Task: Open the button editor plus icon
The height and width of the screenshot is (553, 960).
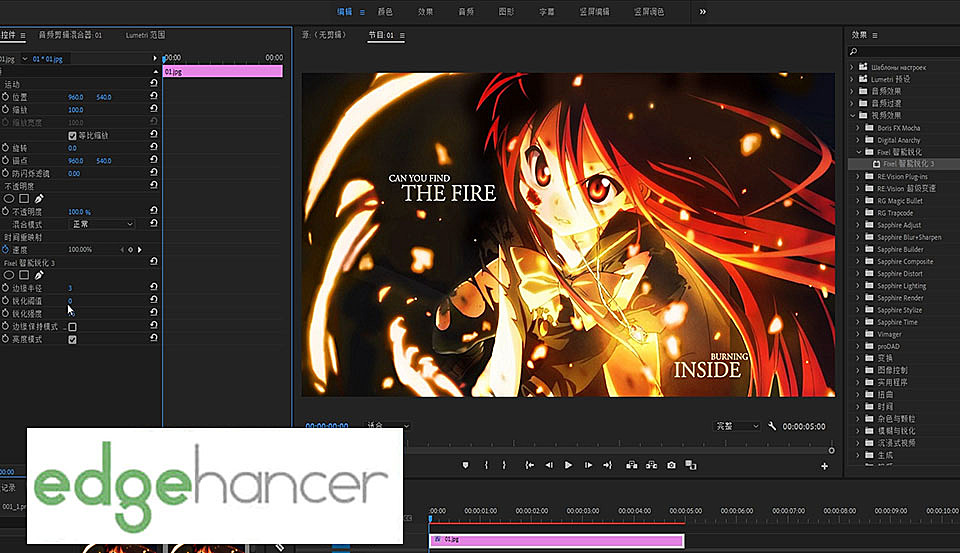Action: tap(825, 466)
